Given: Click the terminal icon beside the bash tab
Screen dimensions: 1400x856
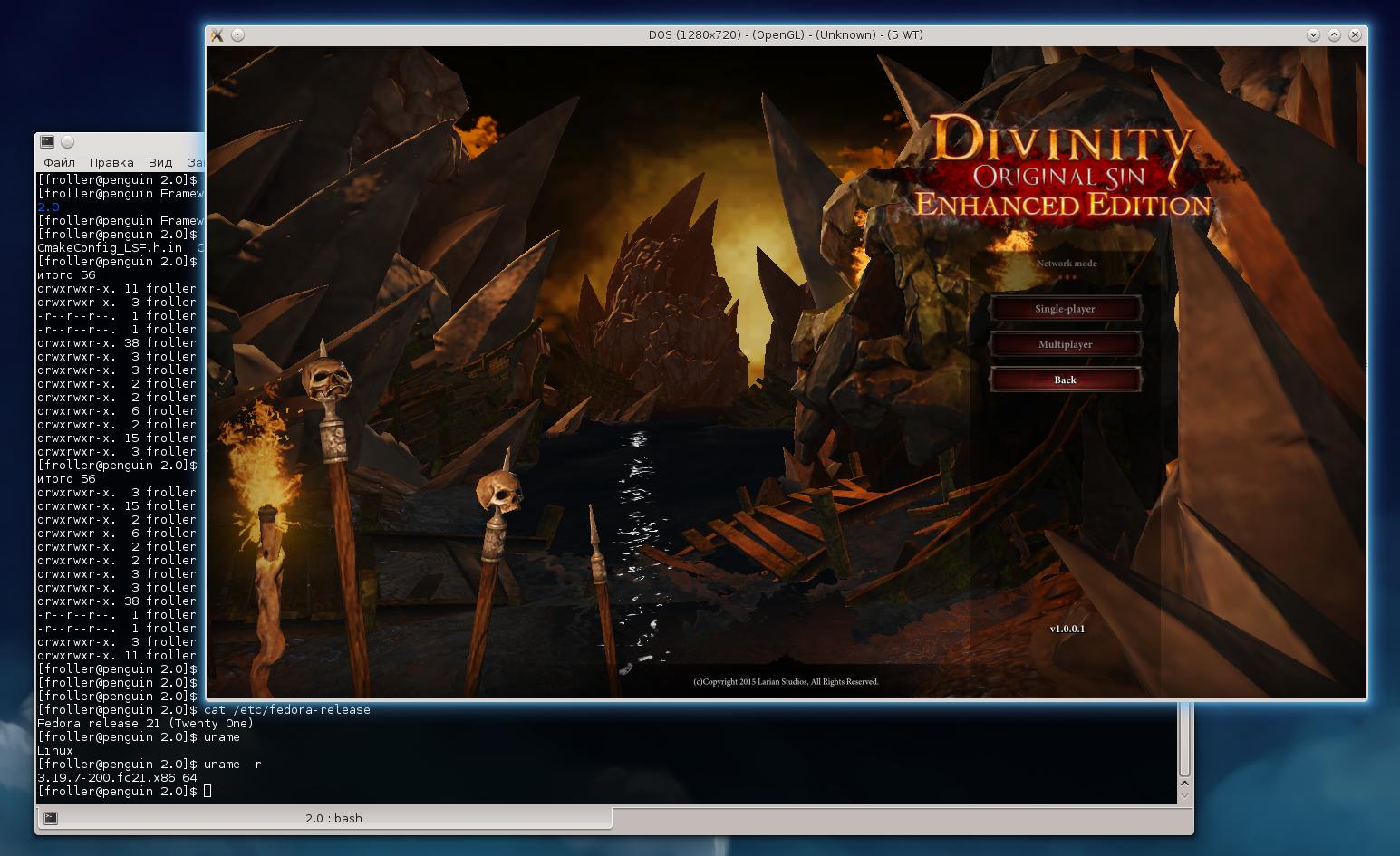Looking at the screenshot, I should point(51,818).
